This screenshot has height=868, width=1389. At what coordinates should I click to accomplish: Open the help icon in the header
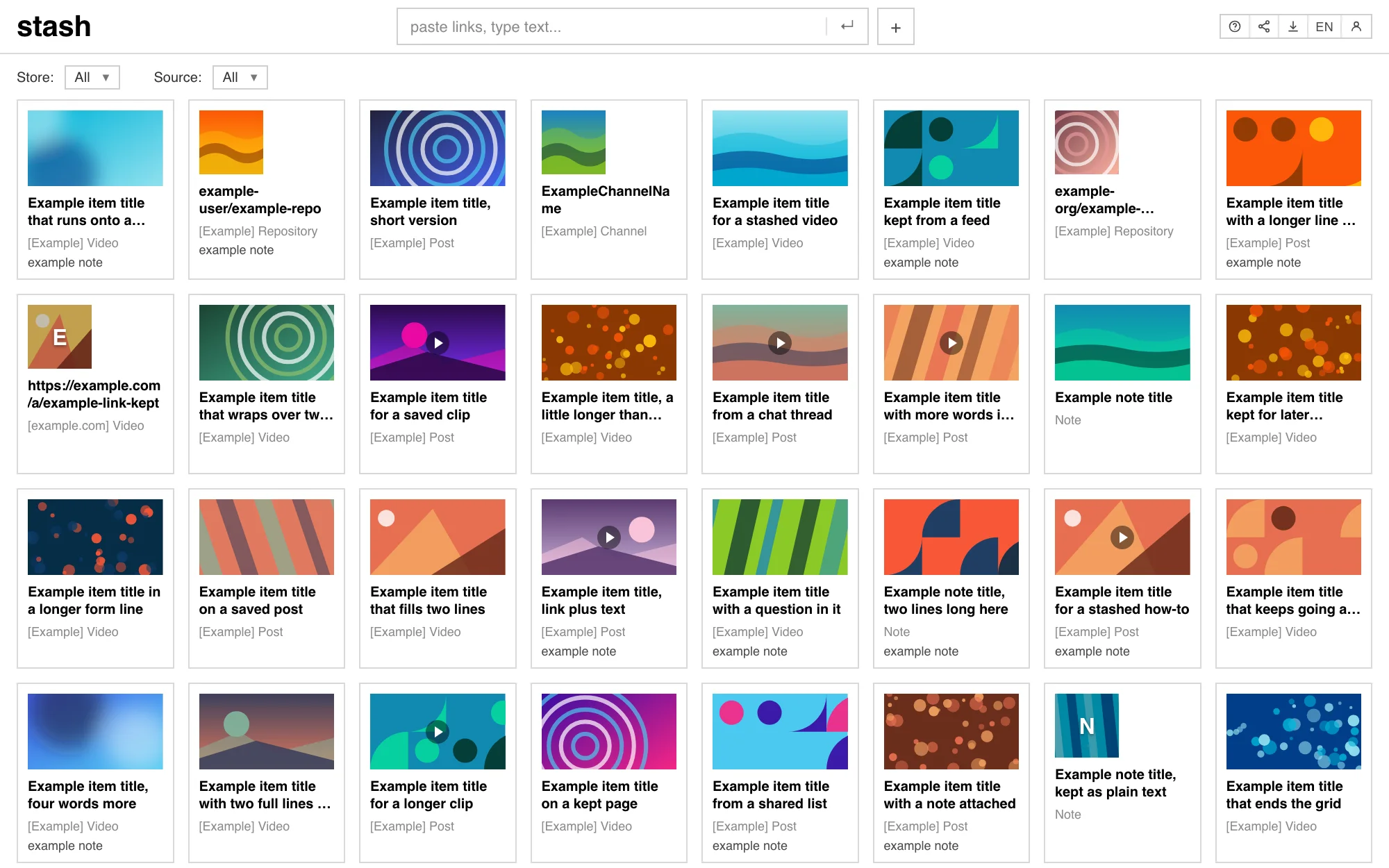click(1235, 26)
